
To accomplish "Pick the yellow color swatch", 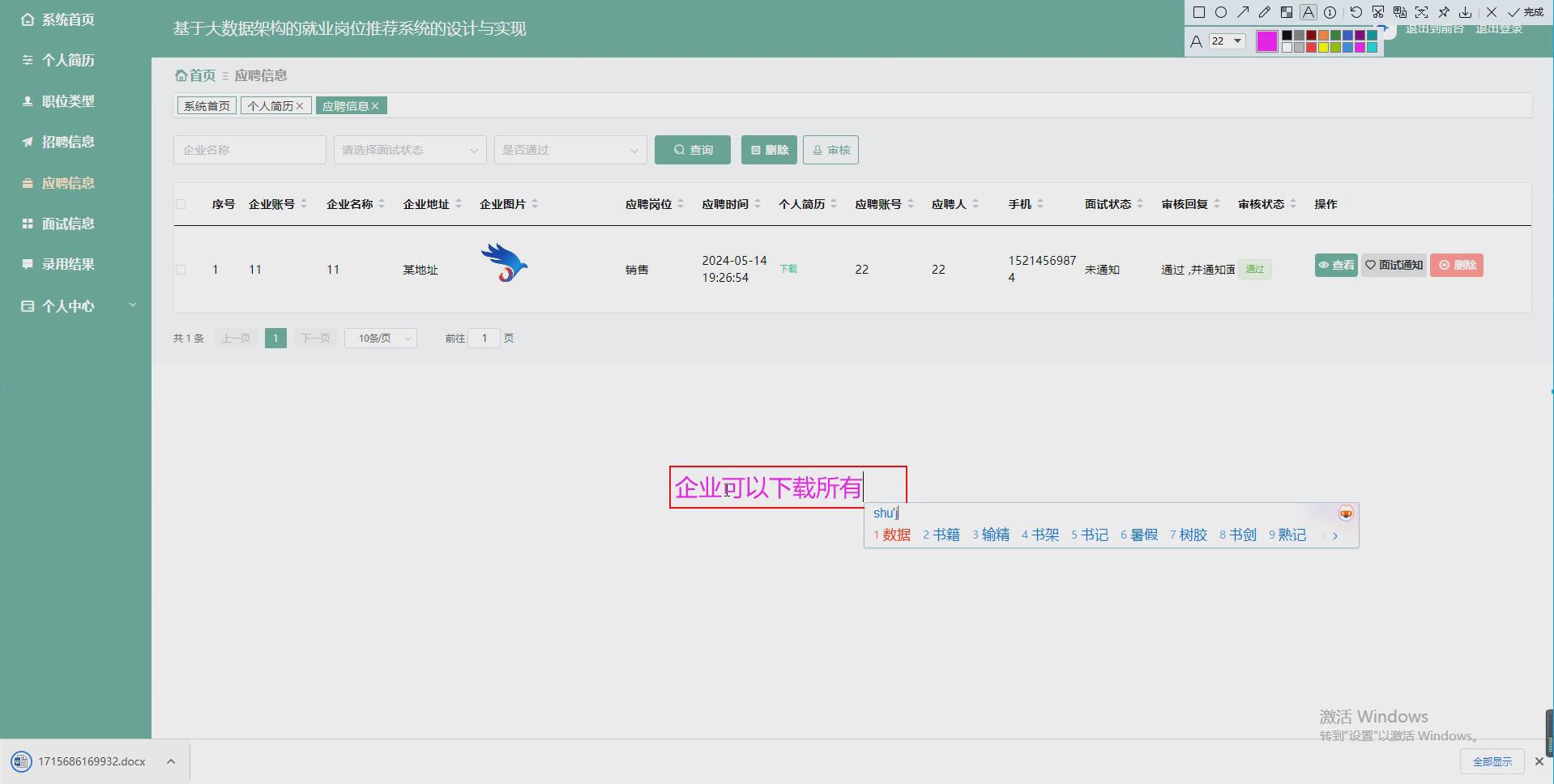I will point(1323,47).
